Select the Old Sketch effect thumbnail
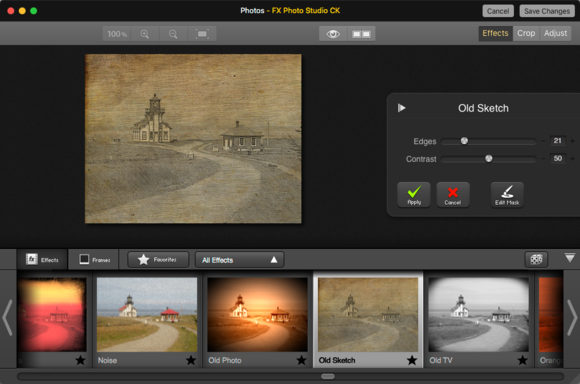The image size is (580, 384). [368, 314]
